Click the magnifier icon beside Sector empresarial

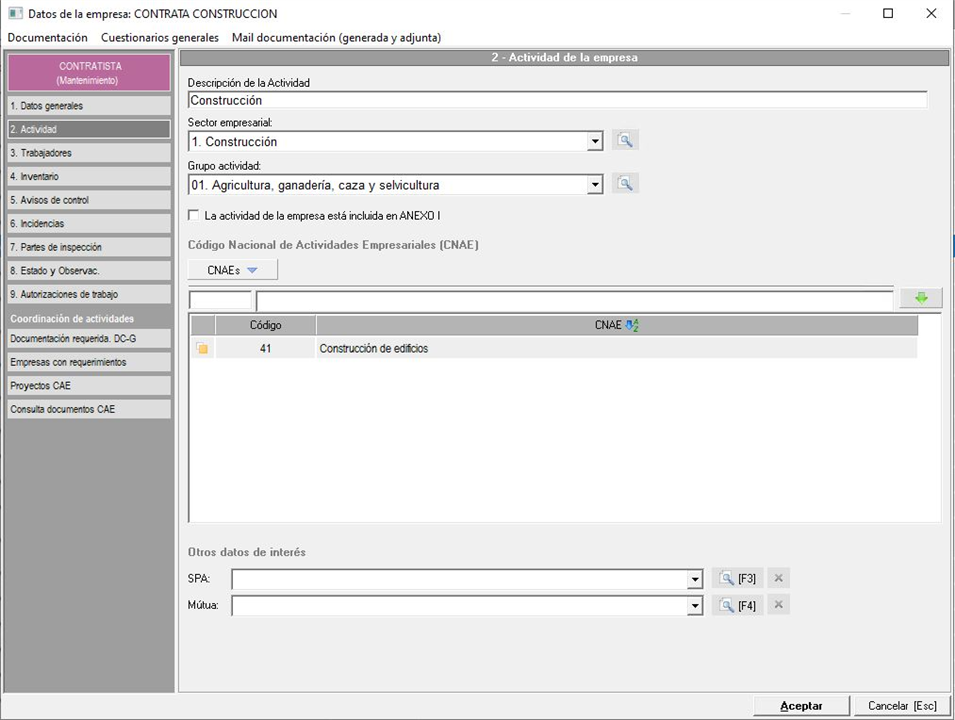625,141
